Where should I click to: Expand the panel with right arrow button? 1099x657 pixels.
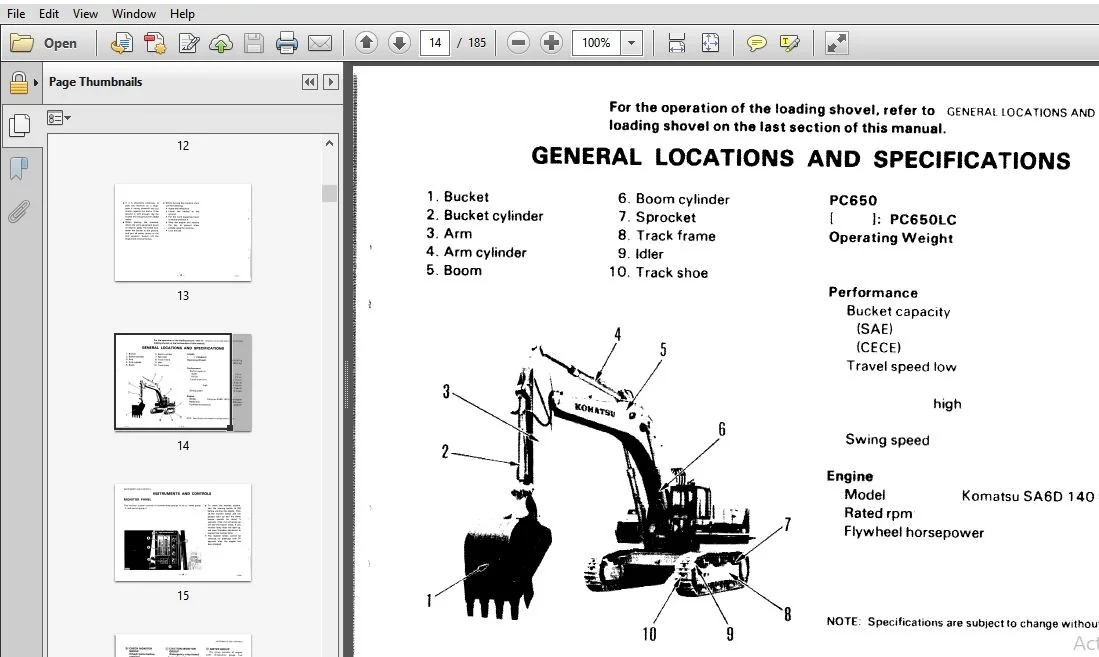331,82
